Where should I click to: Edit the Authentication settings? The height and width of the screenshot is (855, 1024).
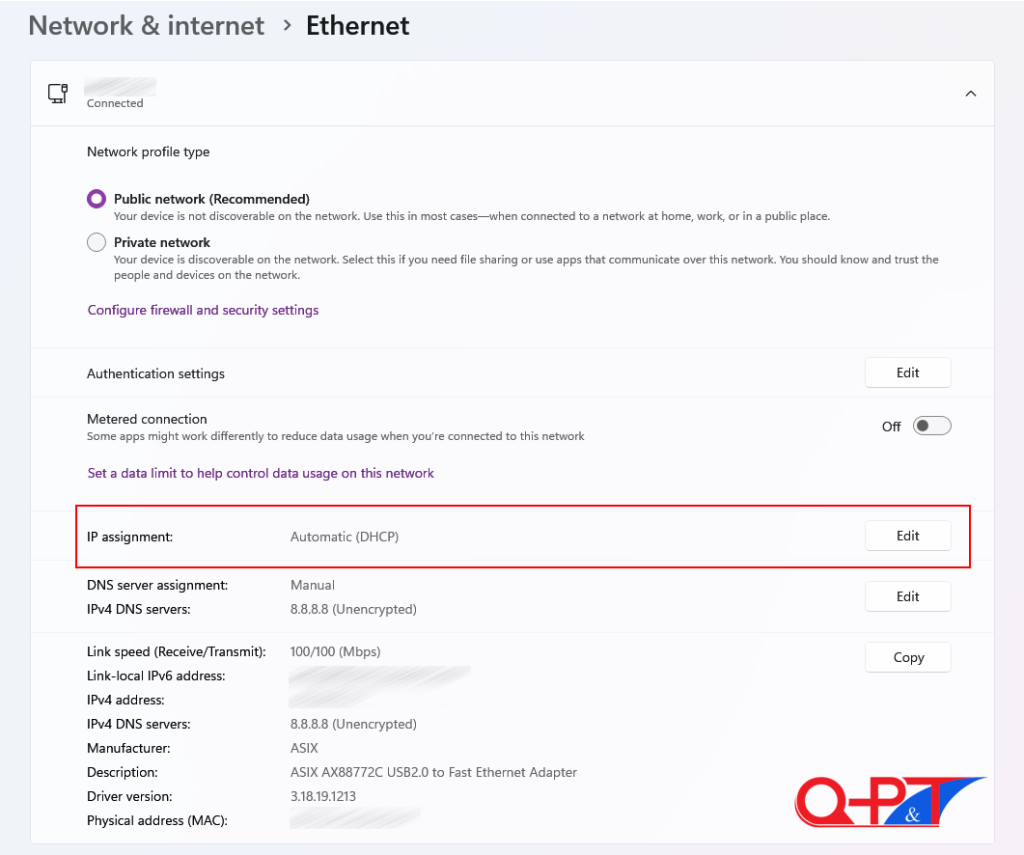pyautogui.click(x=907, y=373)
